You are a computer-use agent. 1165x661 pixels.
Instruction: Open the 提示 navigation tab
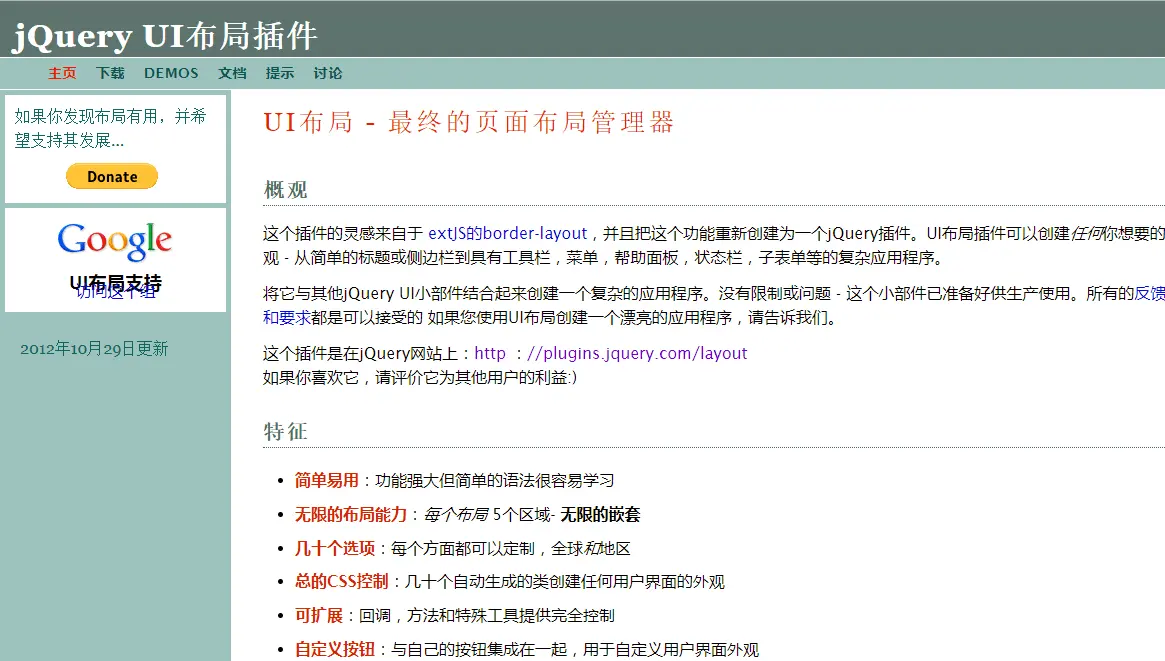[279, 73]
